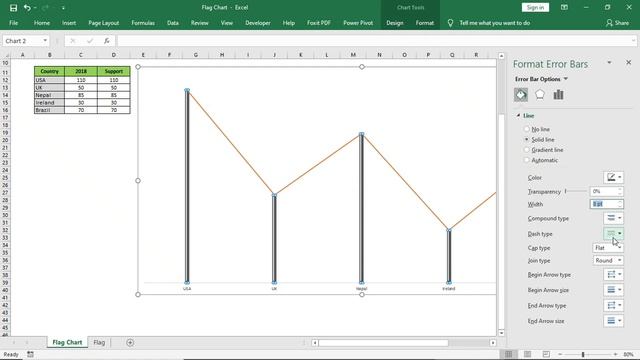Open the Formulas ribbon tab

click(143, 23)
